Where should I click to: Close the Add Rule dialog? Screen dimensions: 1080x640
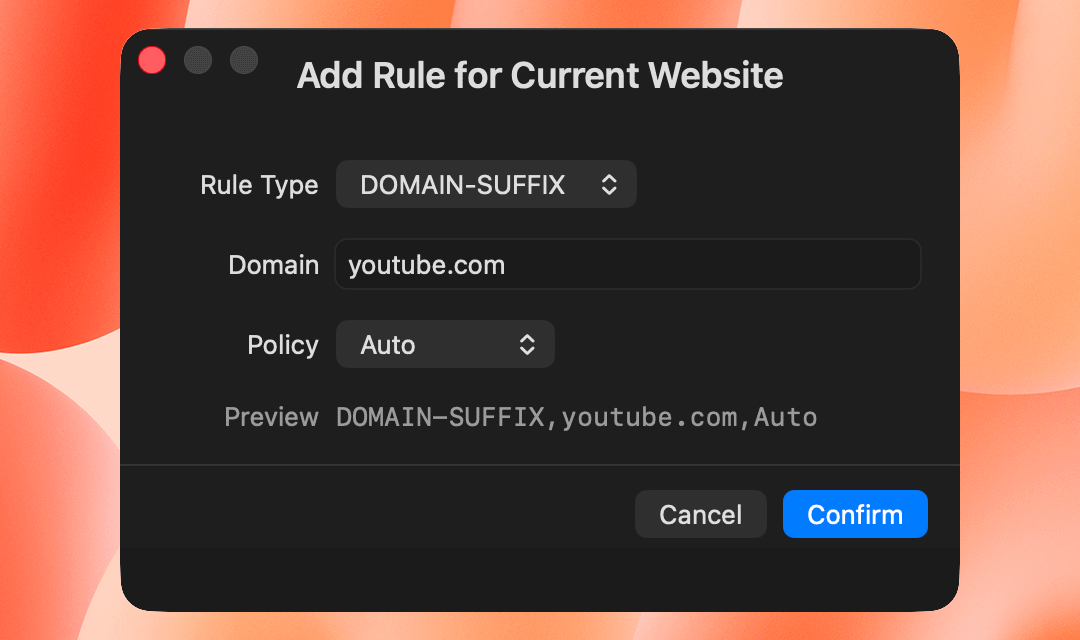click(x=151, y=60)
